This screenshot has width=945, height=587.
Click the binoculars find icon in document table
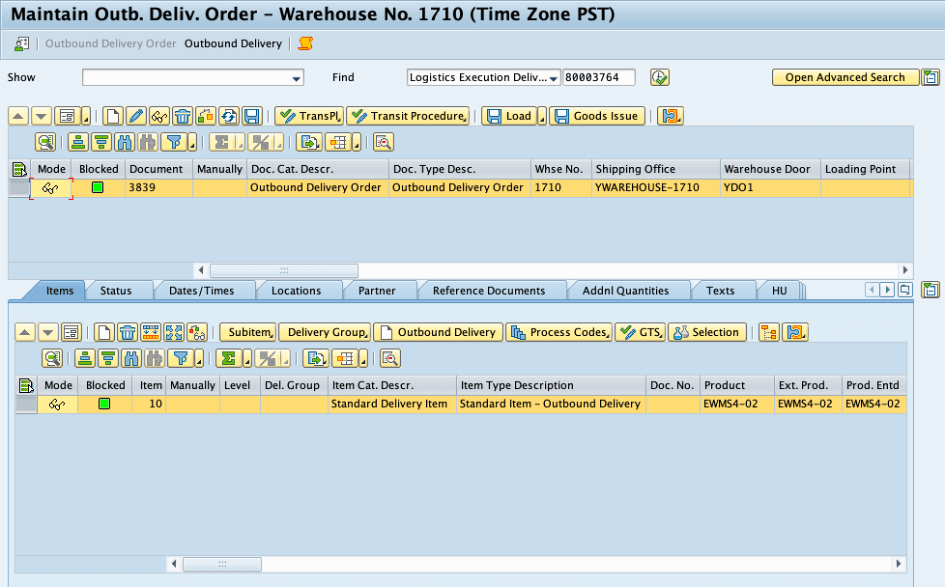point(125,142)
